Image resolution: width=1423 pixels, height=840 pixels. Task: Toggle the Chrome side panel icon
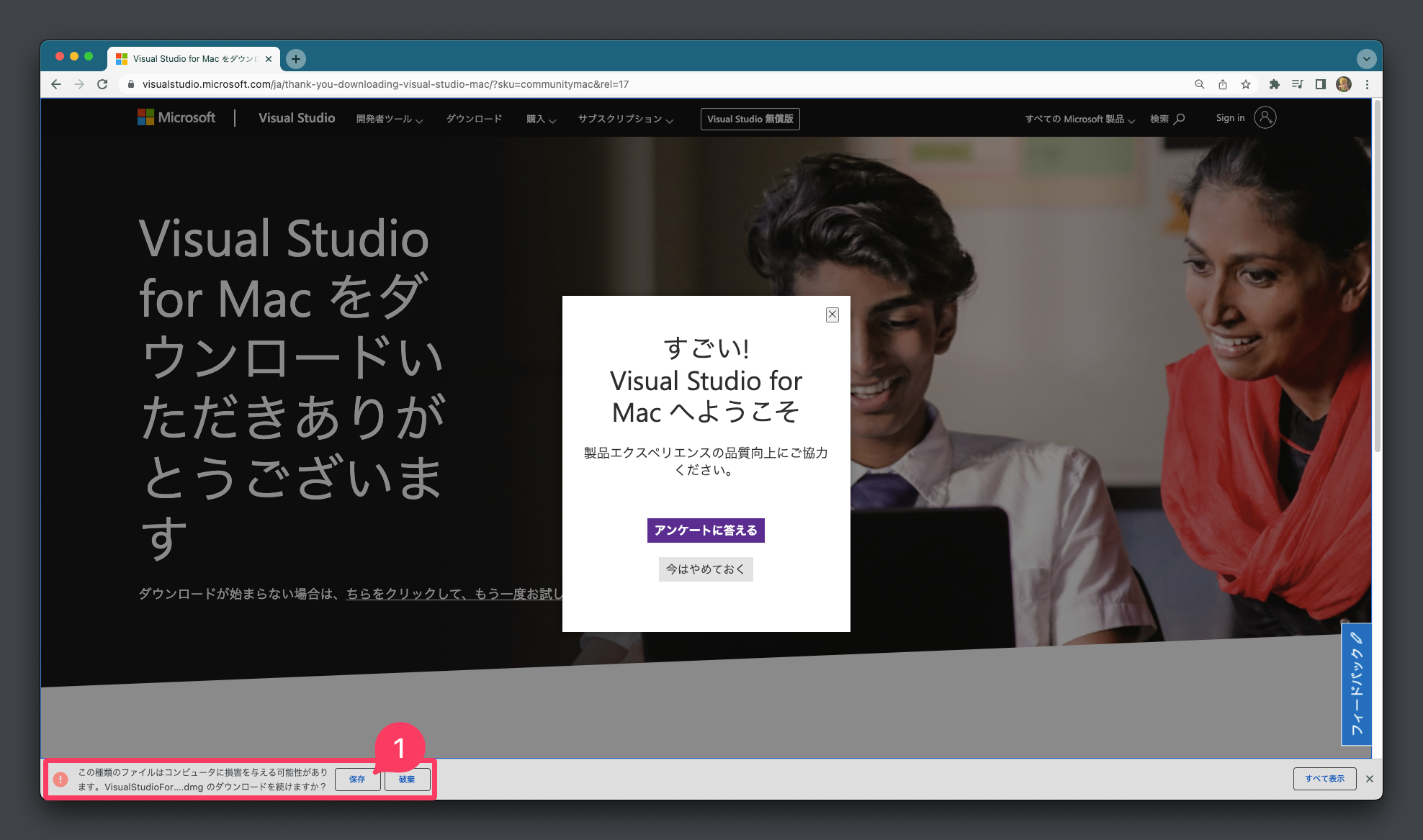1320,84
